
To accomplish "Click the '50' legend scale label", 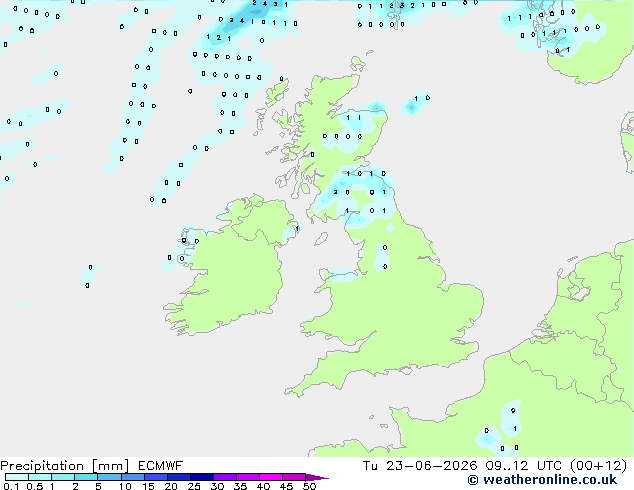I will coord(310,486).
